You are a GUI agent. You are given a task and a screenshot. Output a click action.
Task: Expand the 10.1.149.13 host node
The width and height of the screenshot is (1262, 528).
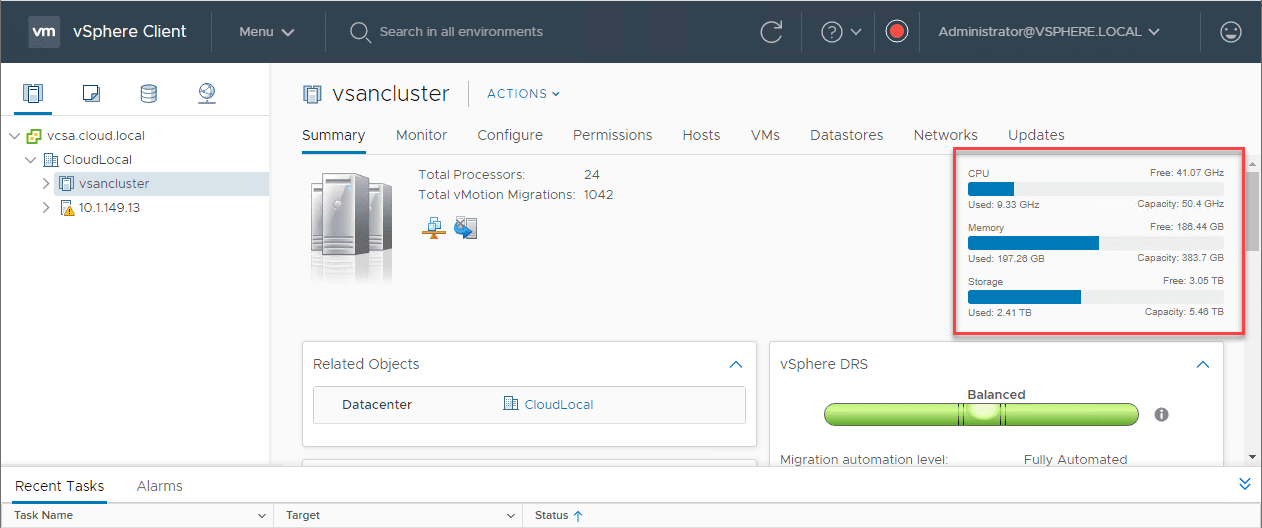46,208
